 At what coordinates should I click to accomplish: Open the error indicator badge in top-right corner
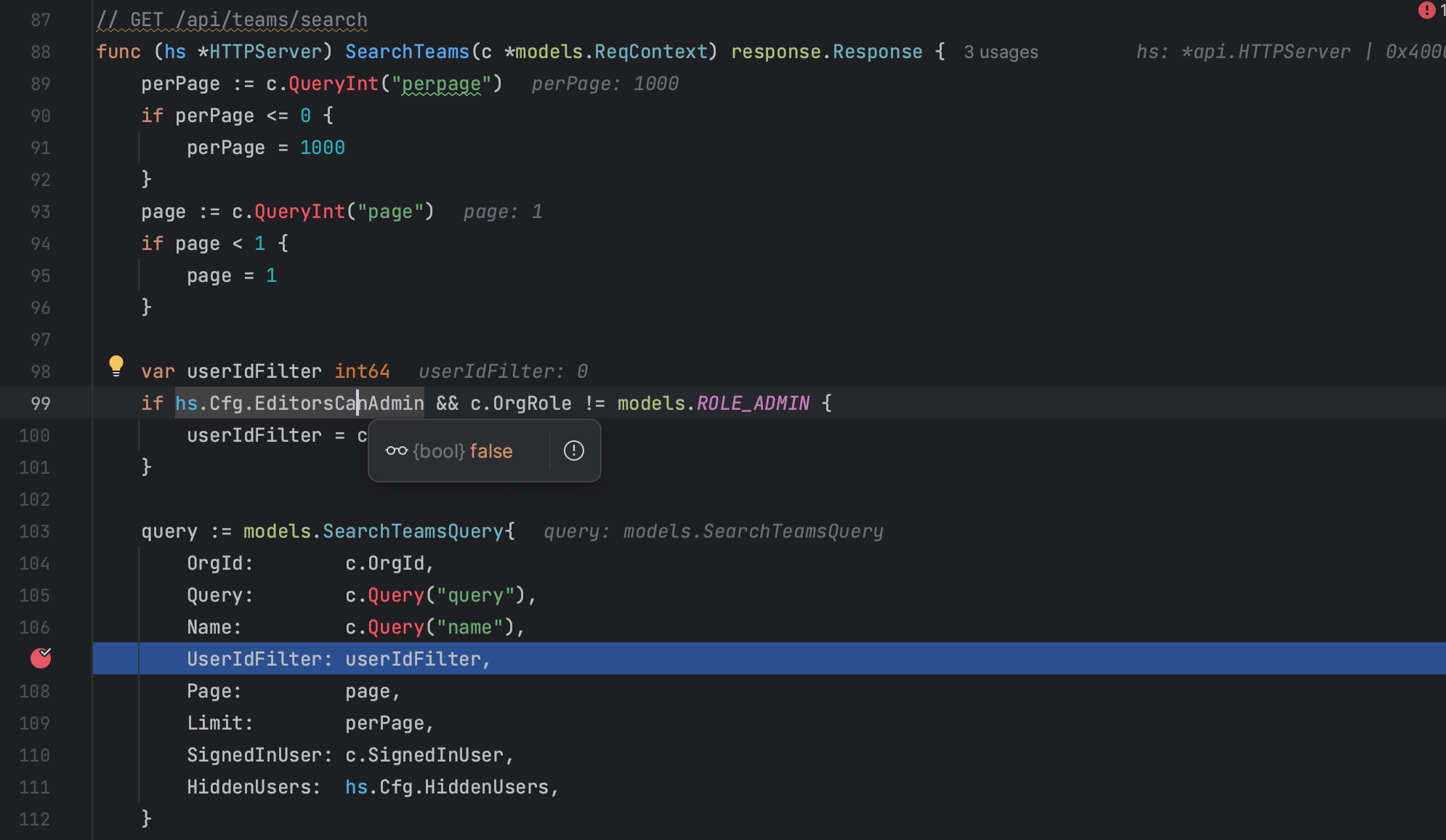pos(1426,11)
